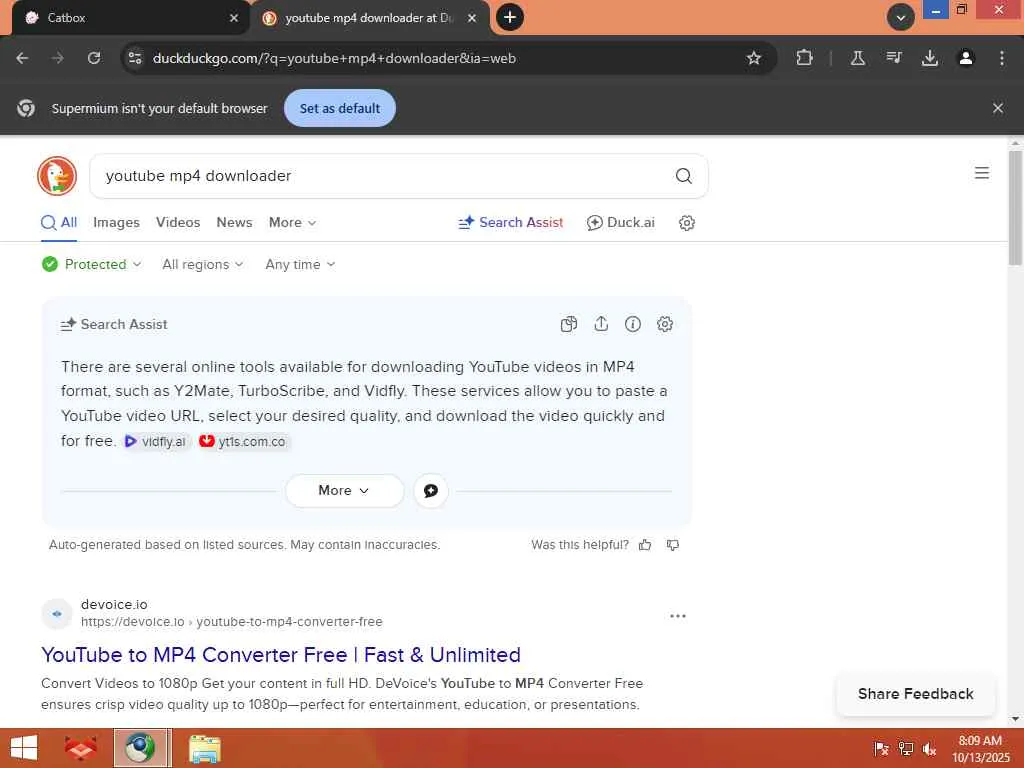Select the youtube mp4 downloader tab
Viewport: 1024px width, 768px height.
point(369,18)
